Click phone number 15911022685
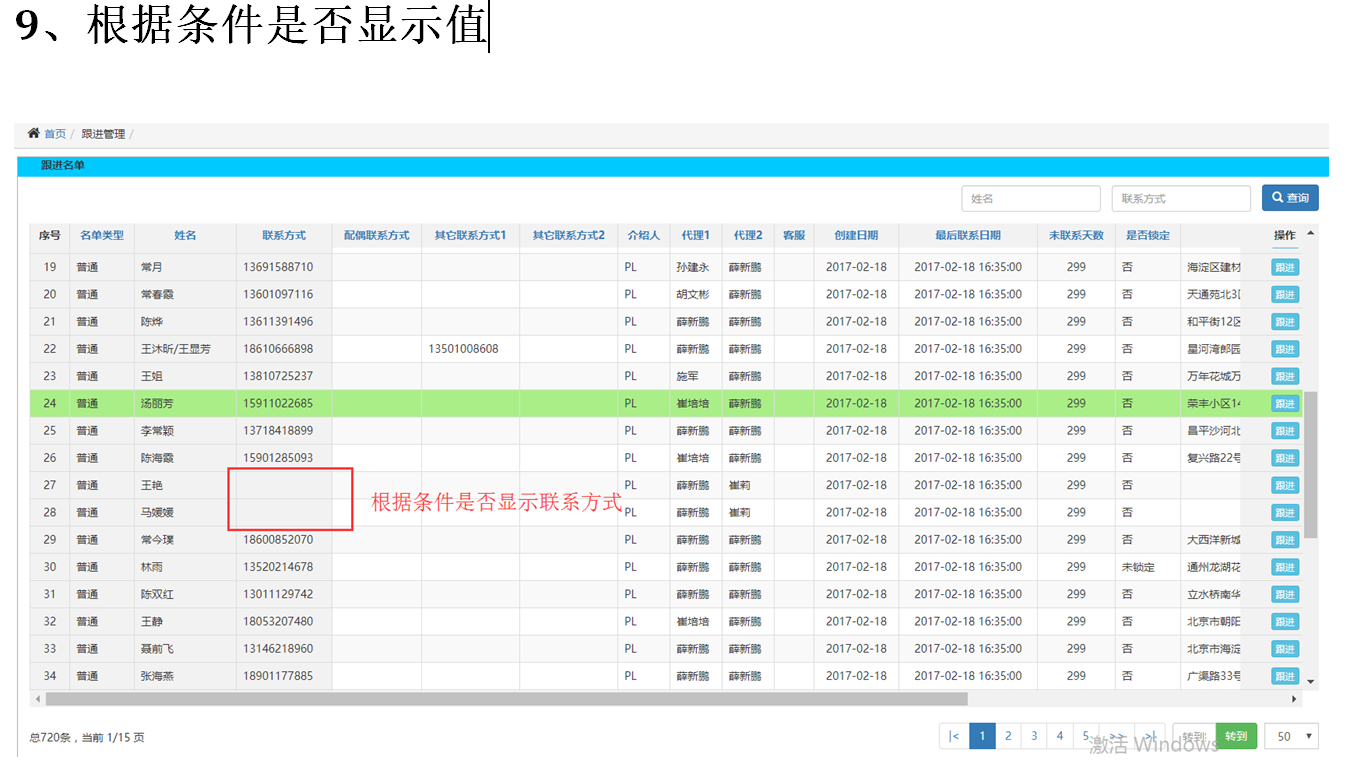 pyautogui.click(x=278, y=404)
